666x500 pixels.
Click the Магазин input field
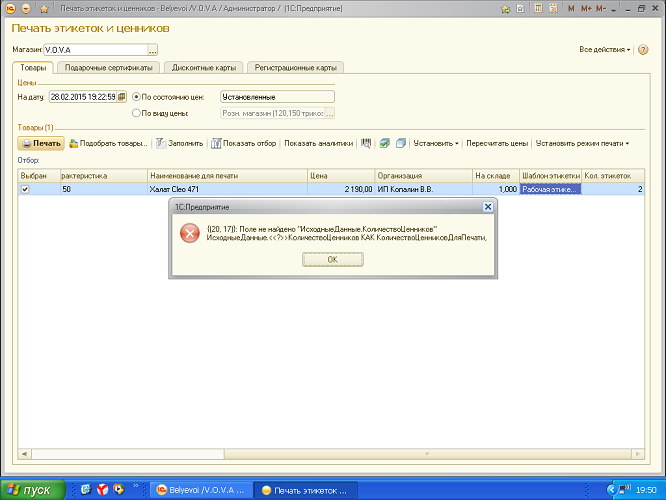(95, 49)
